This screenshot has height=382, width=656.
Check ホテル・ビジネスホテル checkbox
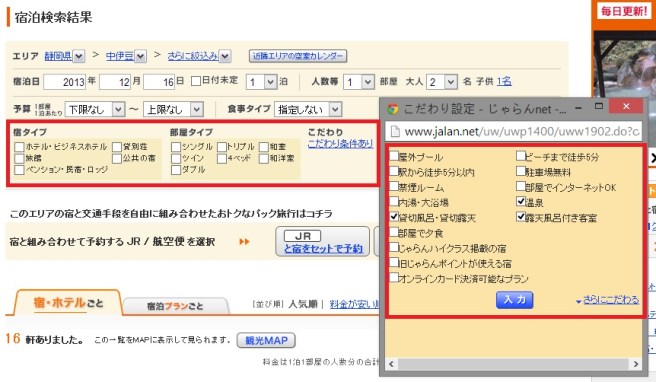click(19, 147)
